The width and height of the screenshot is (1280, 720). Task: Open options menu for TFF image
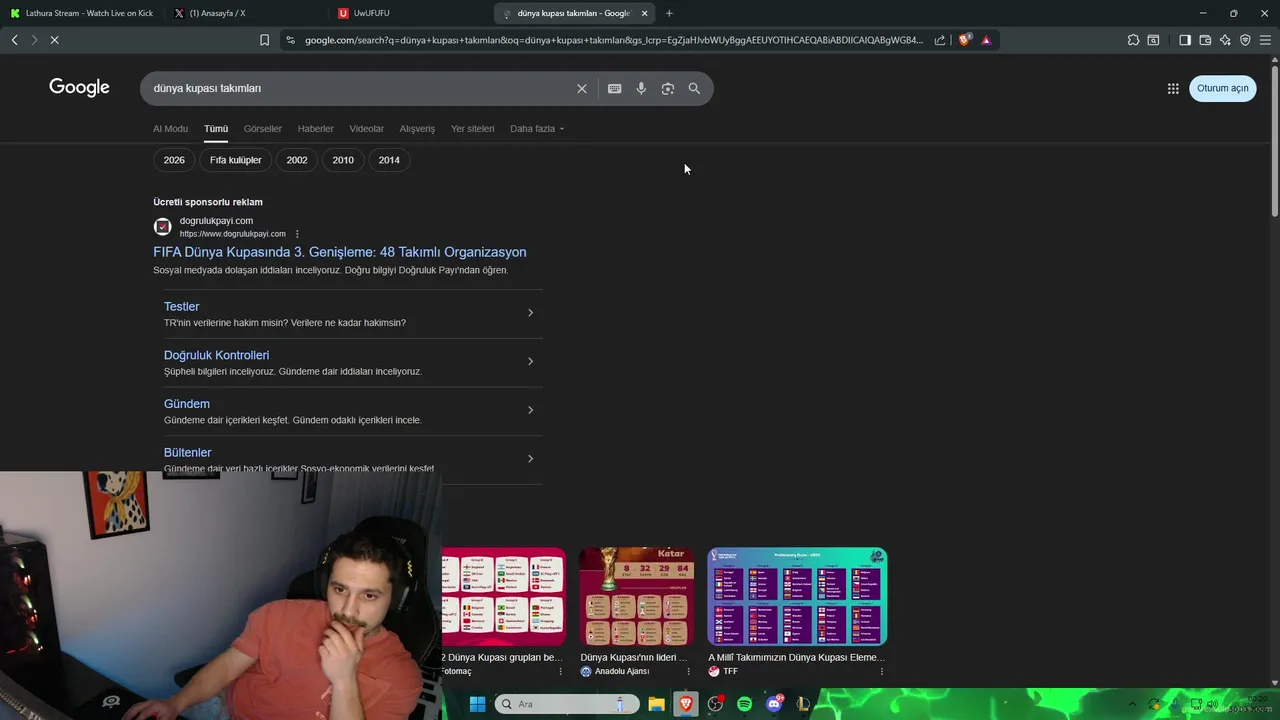[881, 672]
